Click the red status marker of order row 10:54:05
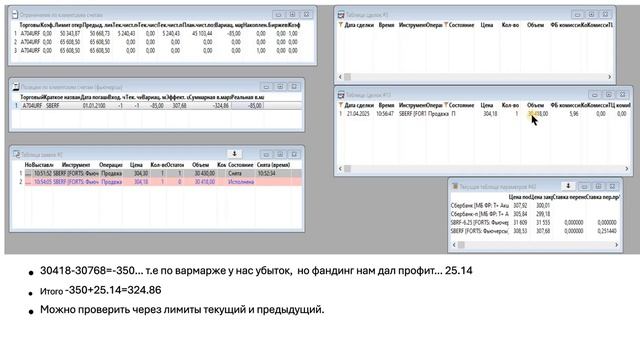The width and height of the screenshot is (640, 360). tap(28, 182)
